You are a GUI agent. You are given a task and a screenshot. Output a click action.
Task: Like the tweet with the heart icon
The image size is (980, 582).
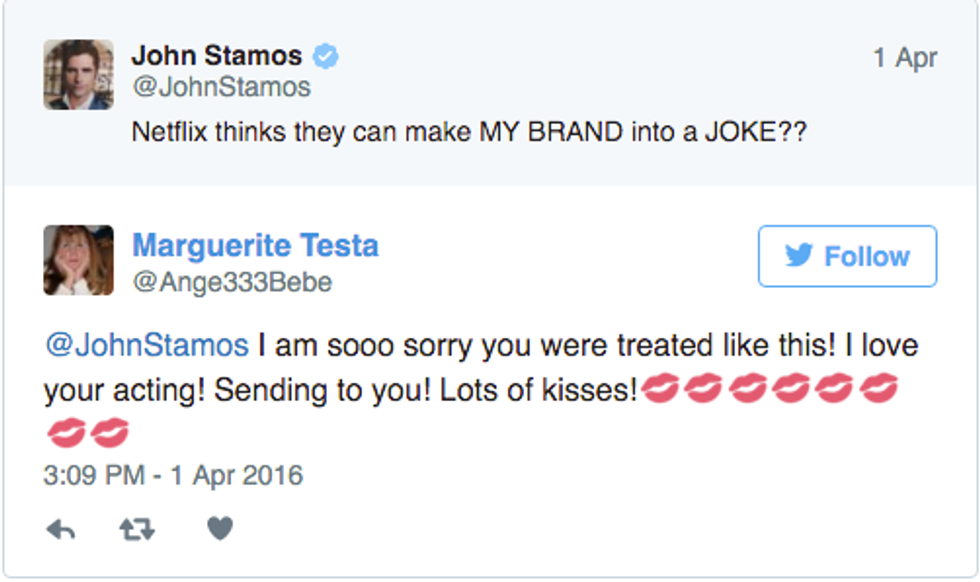pos(220,529)
